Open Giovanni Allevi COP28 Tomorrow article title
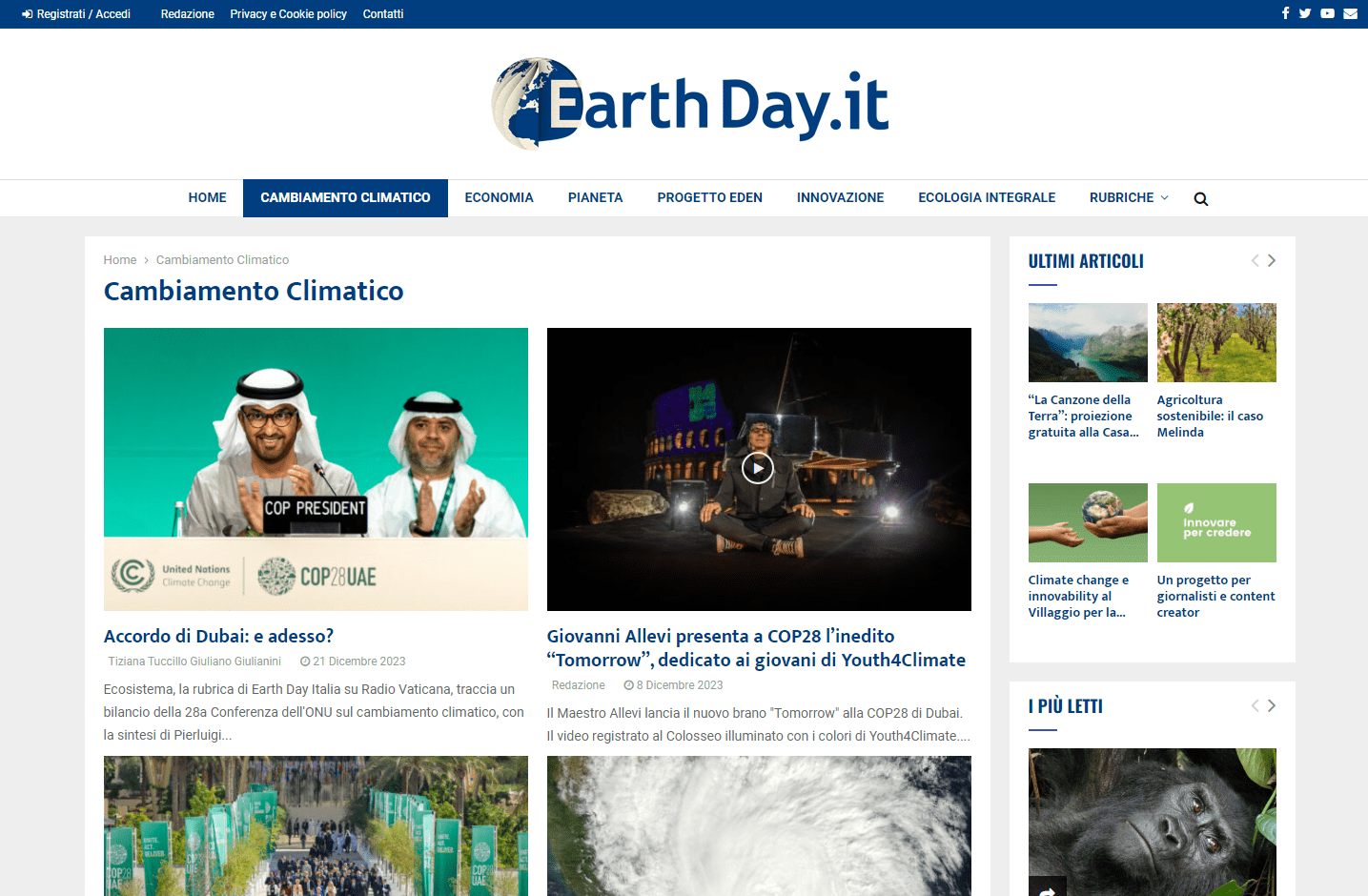The image size is (1368, 896). (x=756, y=648)
